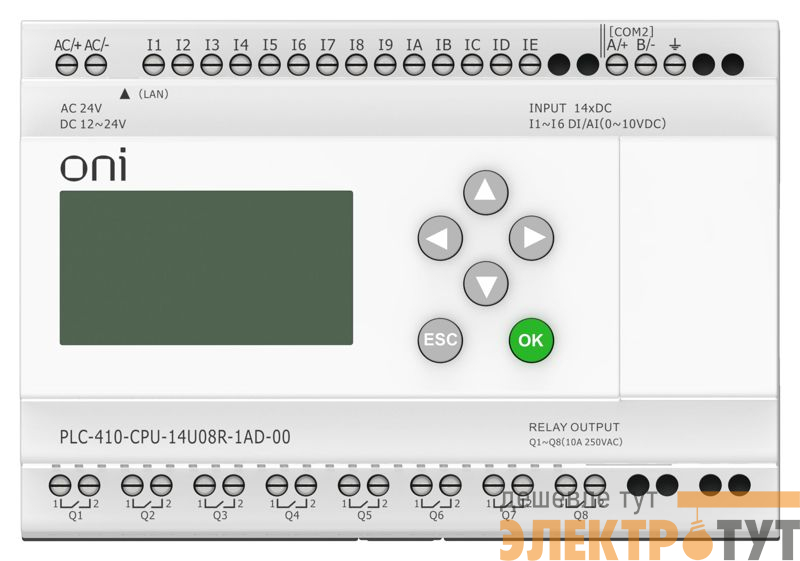
Task: Click the "(LAN)" label
Action: click(x=154, y=94)
